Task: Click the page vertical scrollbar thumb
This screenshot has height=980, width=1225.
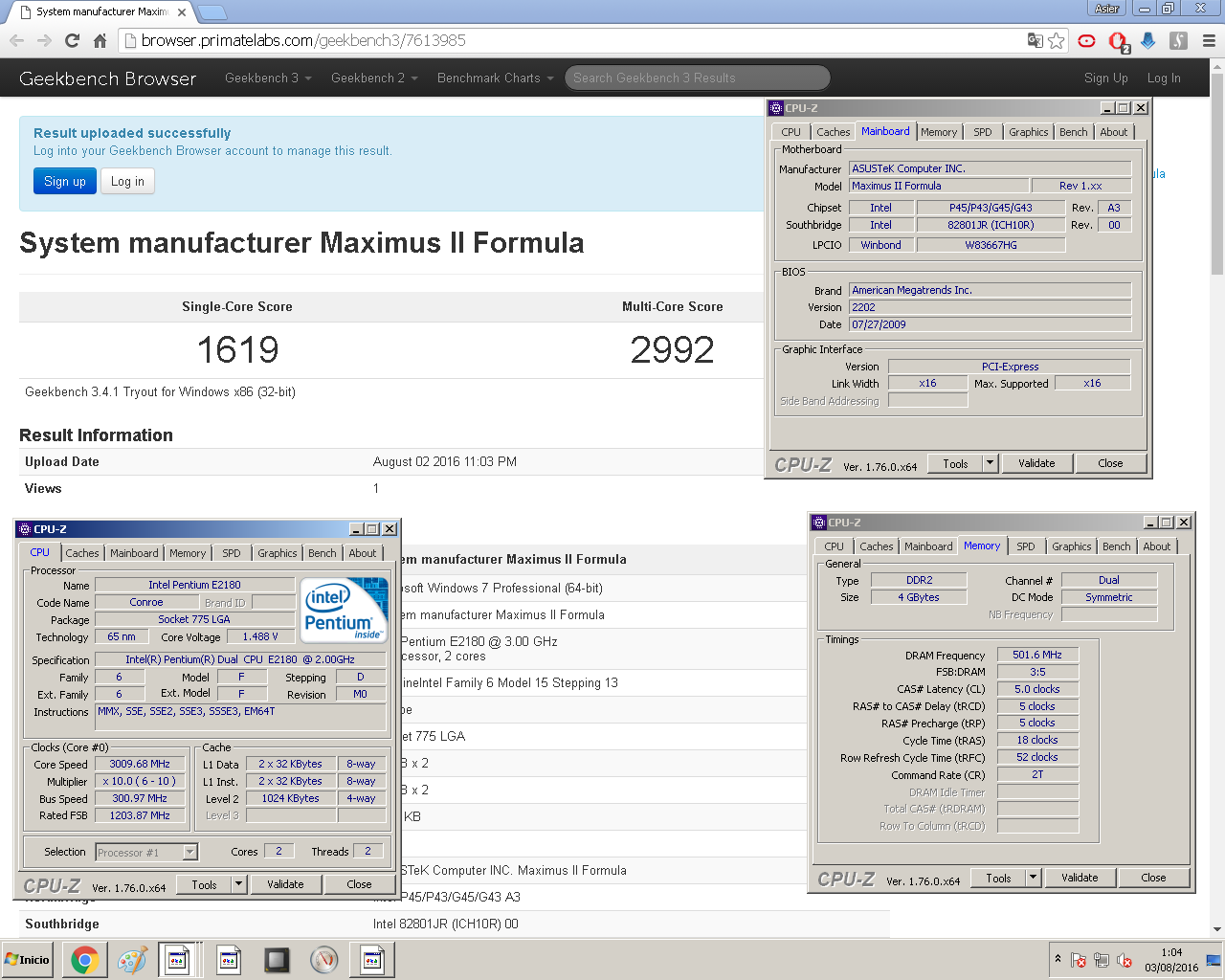Action: pyautogui.click(x=1216, y=172)
